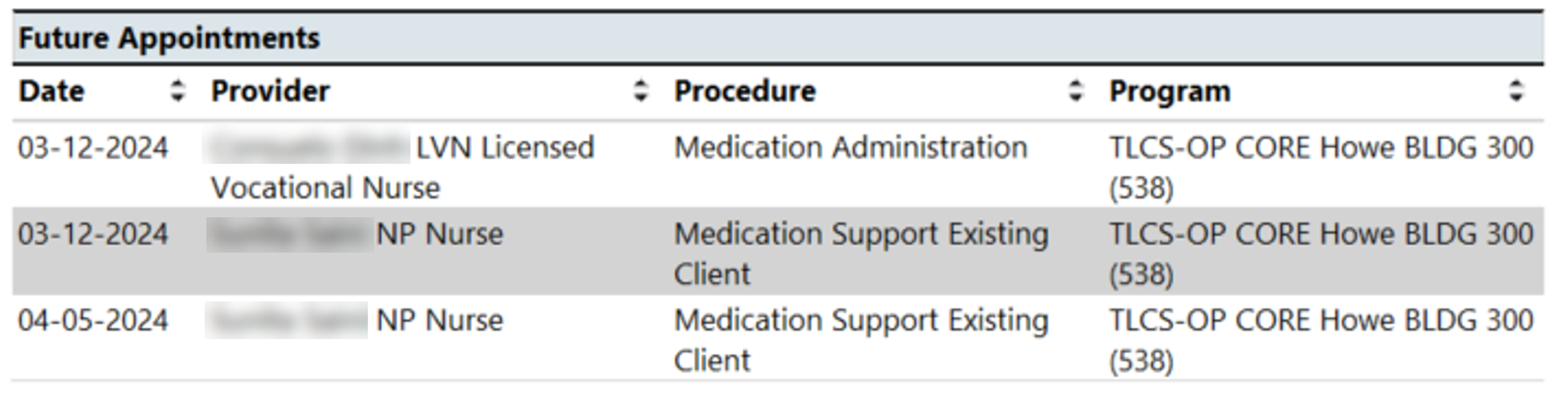Click the highlighted row's Howe BLDG 300 program
Screen dimensions: 1568x401
[1321, 254]
